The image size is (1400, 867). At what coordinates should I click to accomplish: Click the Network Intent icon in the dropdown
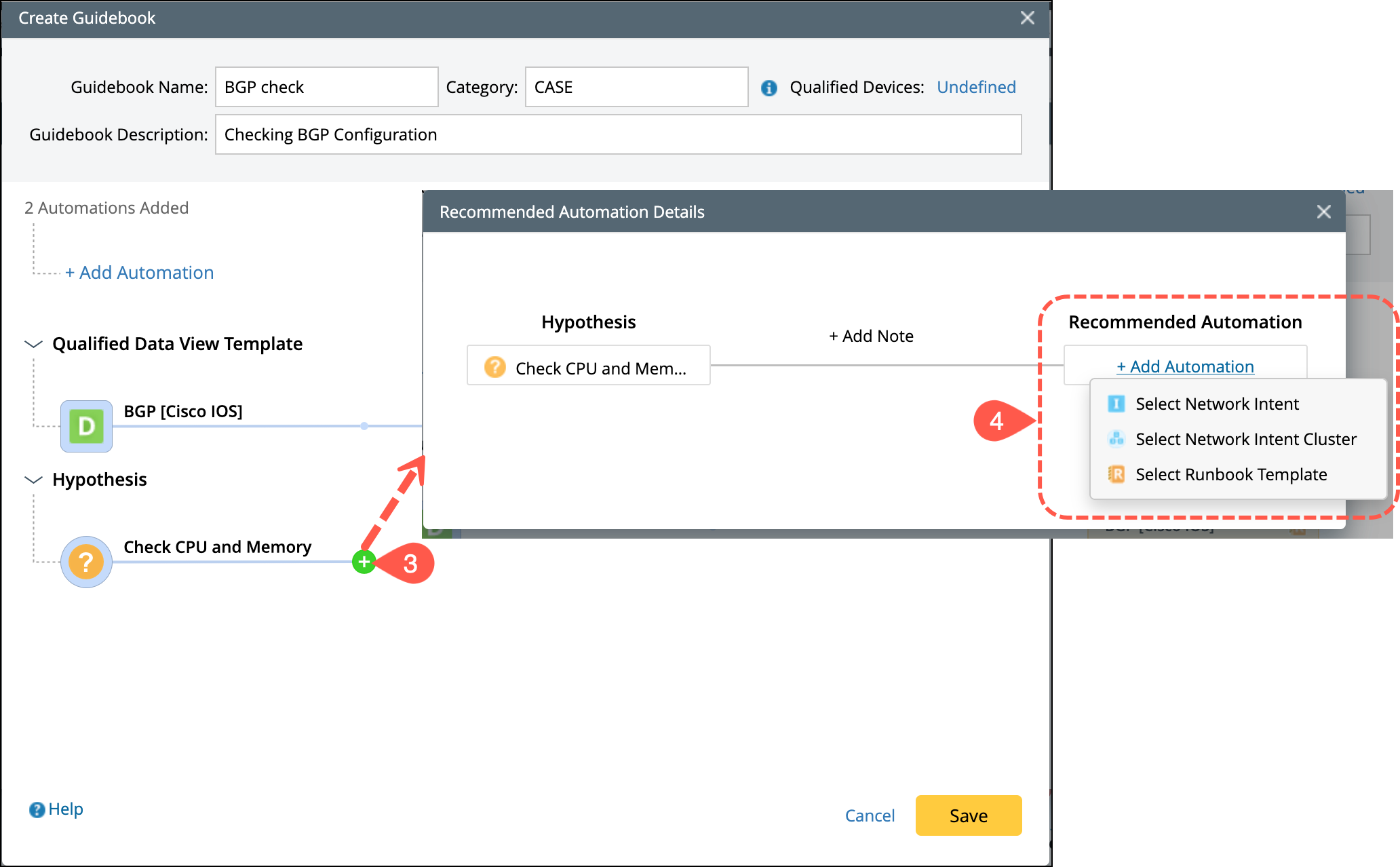[1116, 404]
